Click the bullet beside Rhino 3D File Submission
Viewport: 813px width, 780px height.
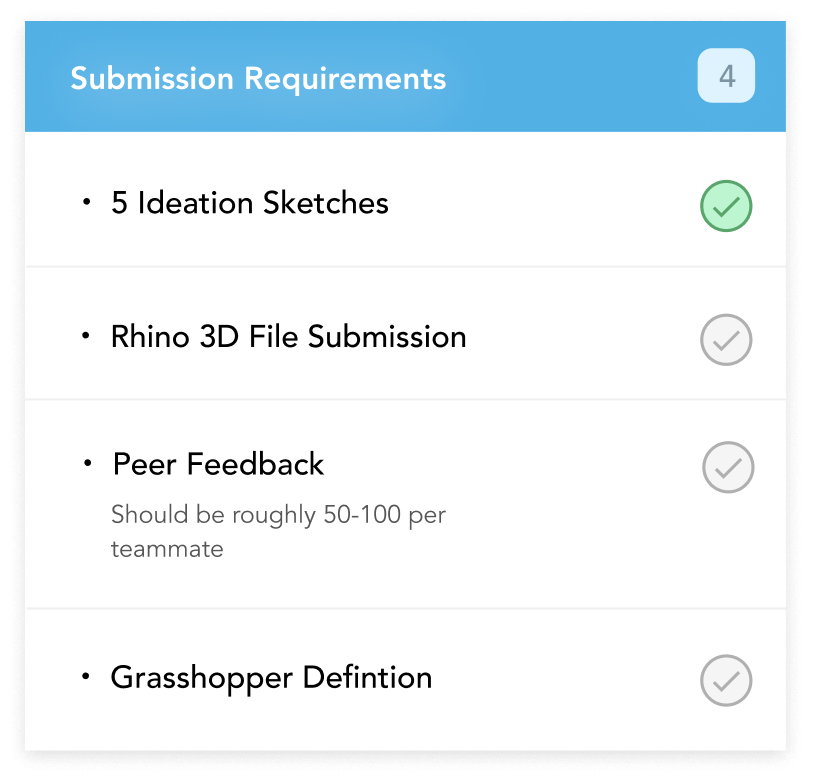(x=86, y=336)
